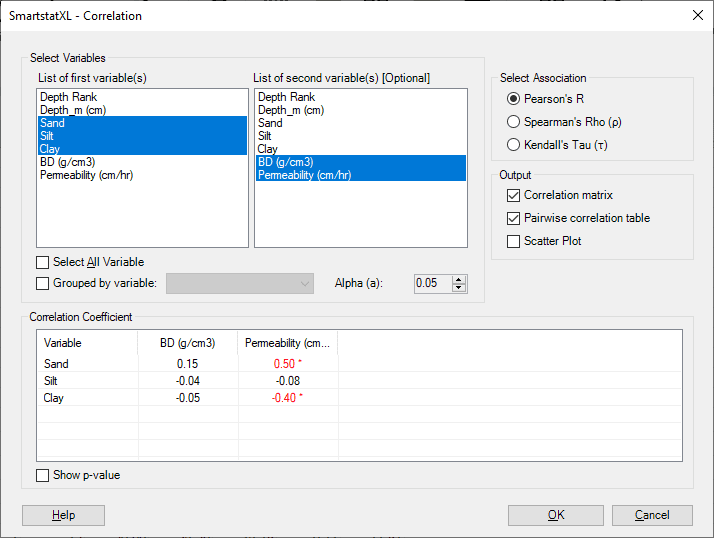
Task: Enable the Scatter Plot output
Action: tap(514, 241)
